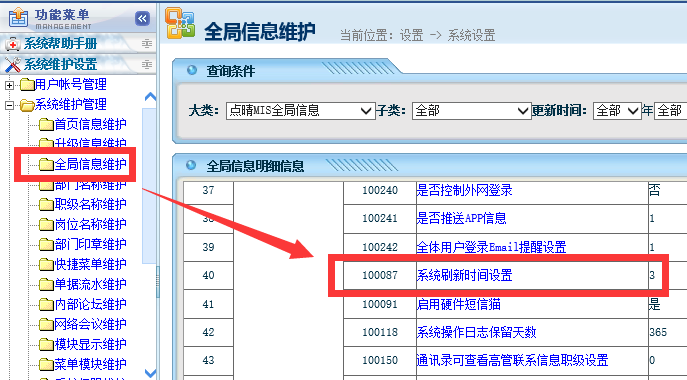This screenshot has height=380, width=687.
Task: Click the 查询条件 panel globe icon
Action: point(191,70)
